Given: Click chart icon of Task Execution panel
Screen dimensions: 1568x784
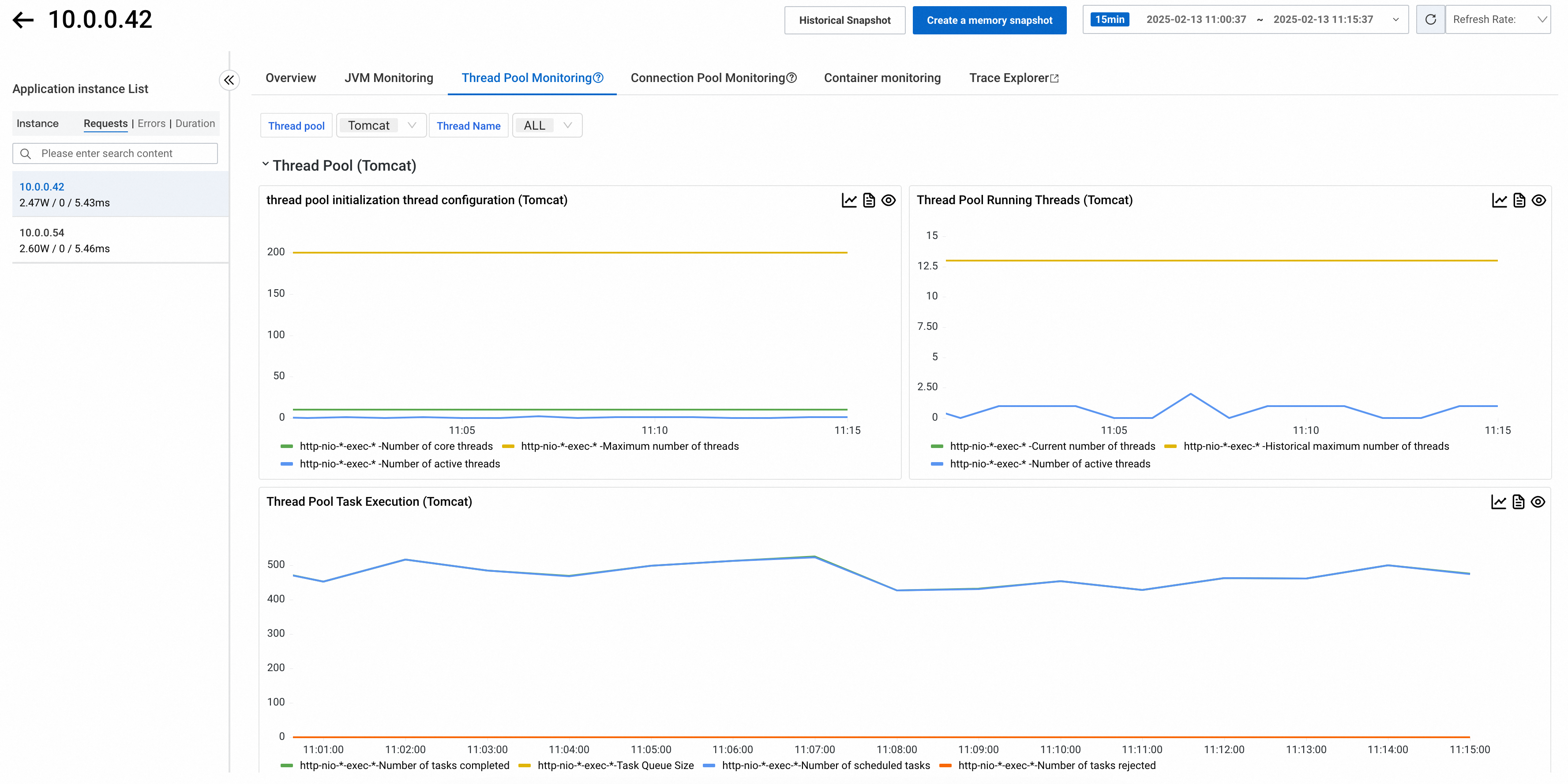Looking at the screenshot, I should (1499, 502).
